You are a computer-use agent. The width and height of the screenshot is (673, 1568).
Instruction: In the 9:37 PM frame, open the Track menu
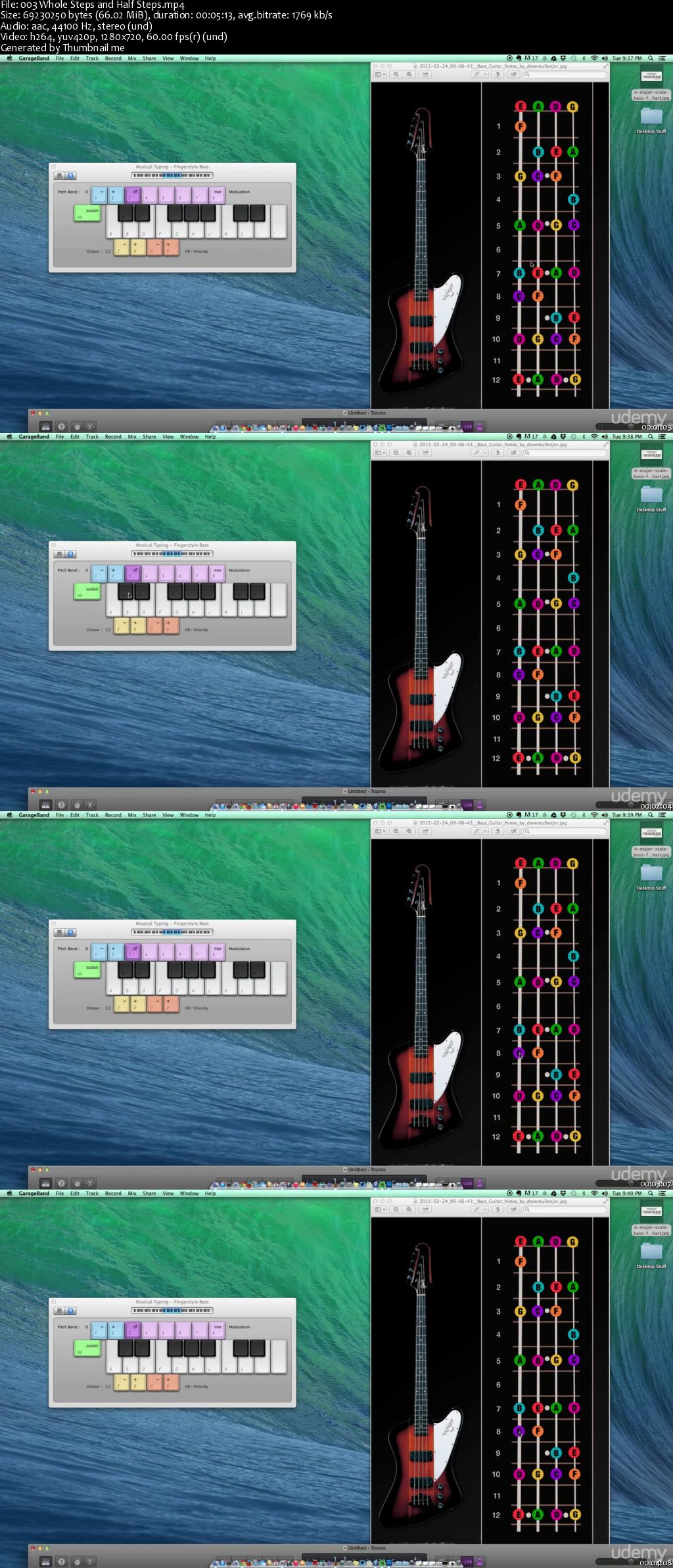[92, 58]
